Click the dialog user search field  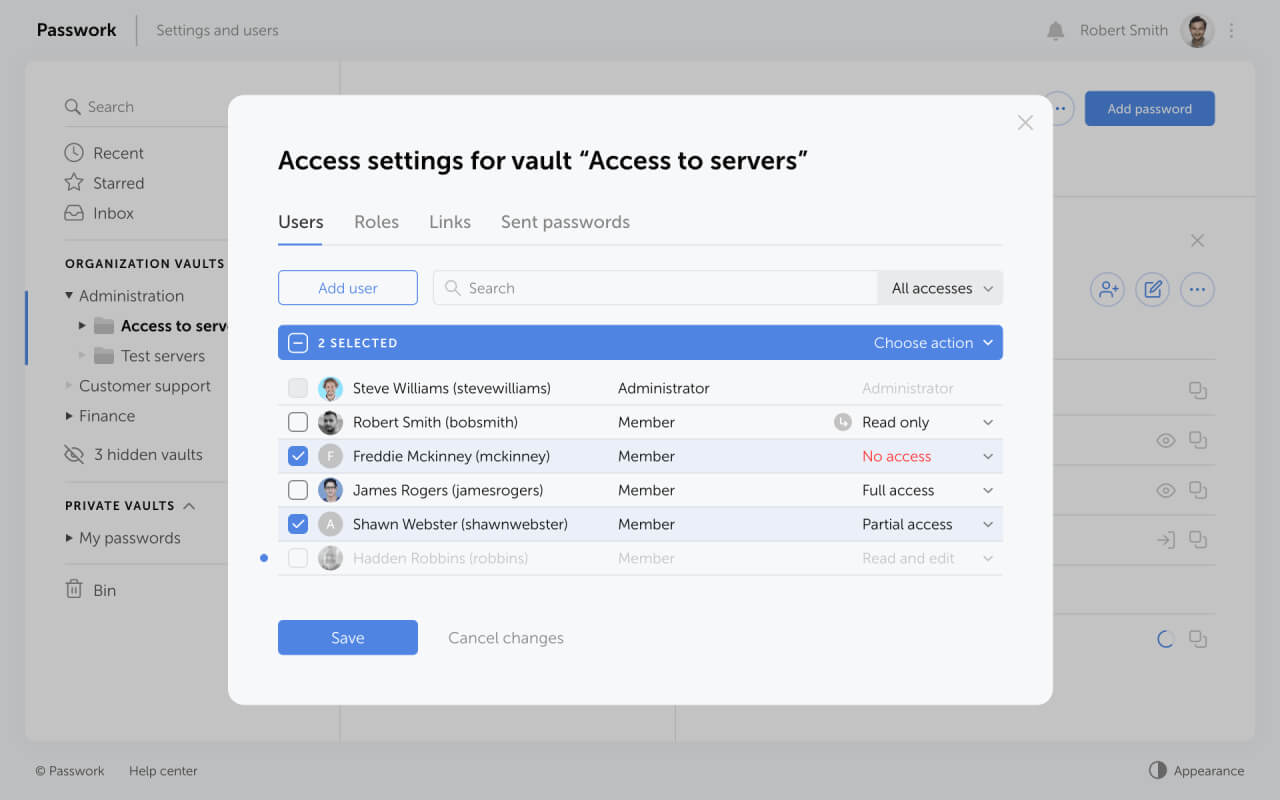[x=655, y=288]
